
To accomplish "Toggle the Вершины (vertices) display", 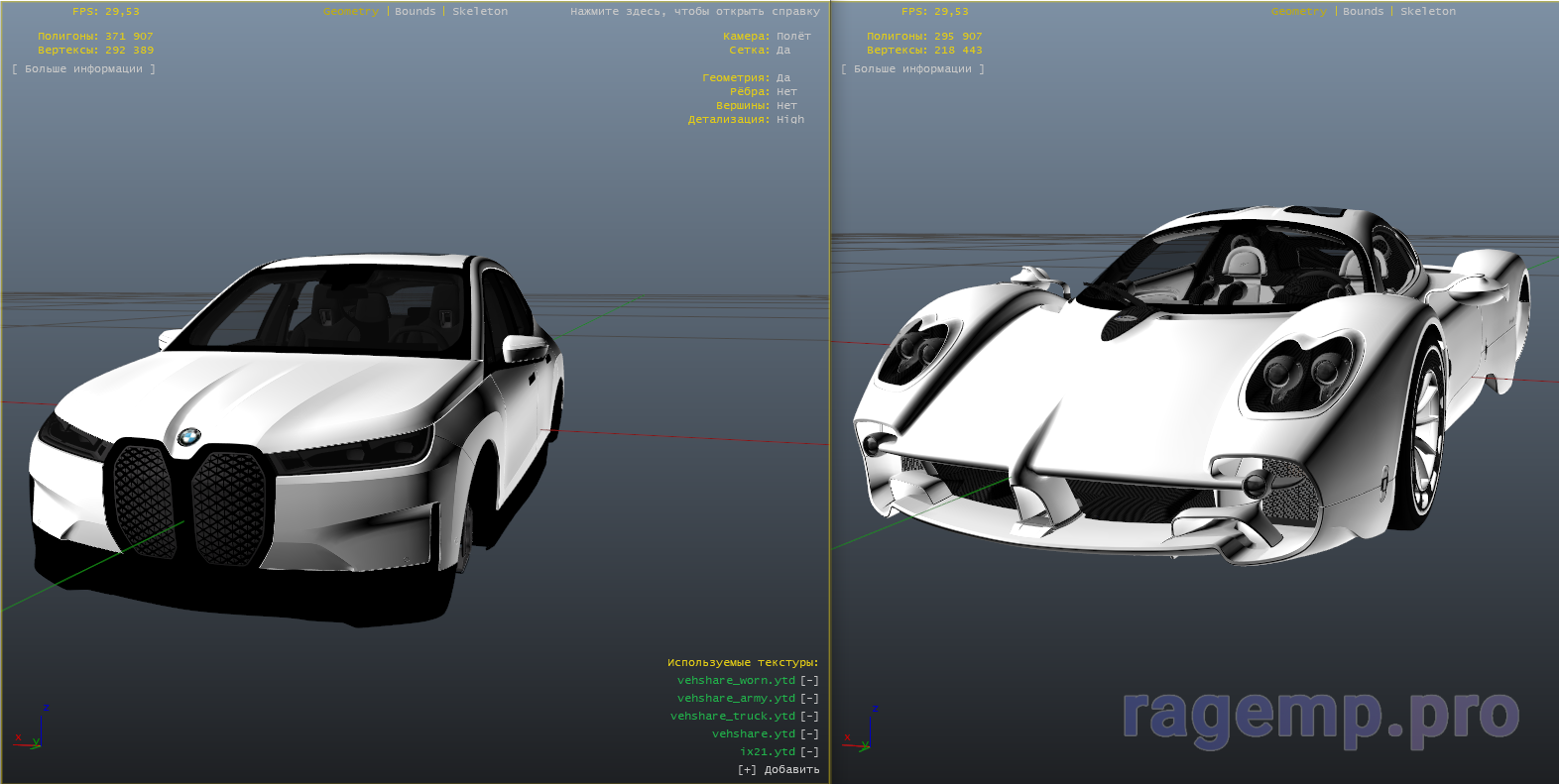I will [785, 106].
